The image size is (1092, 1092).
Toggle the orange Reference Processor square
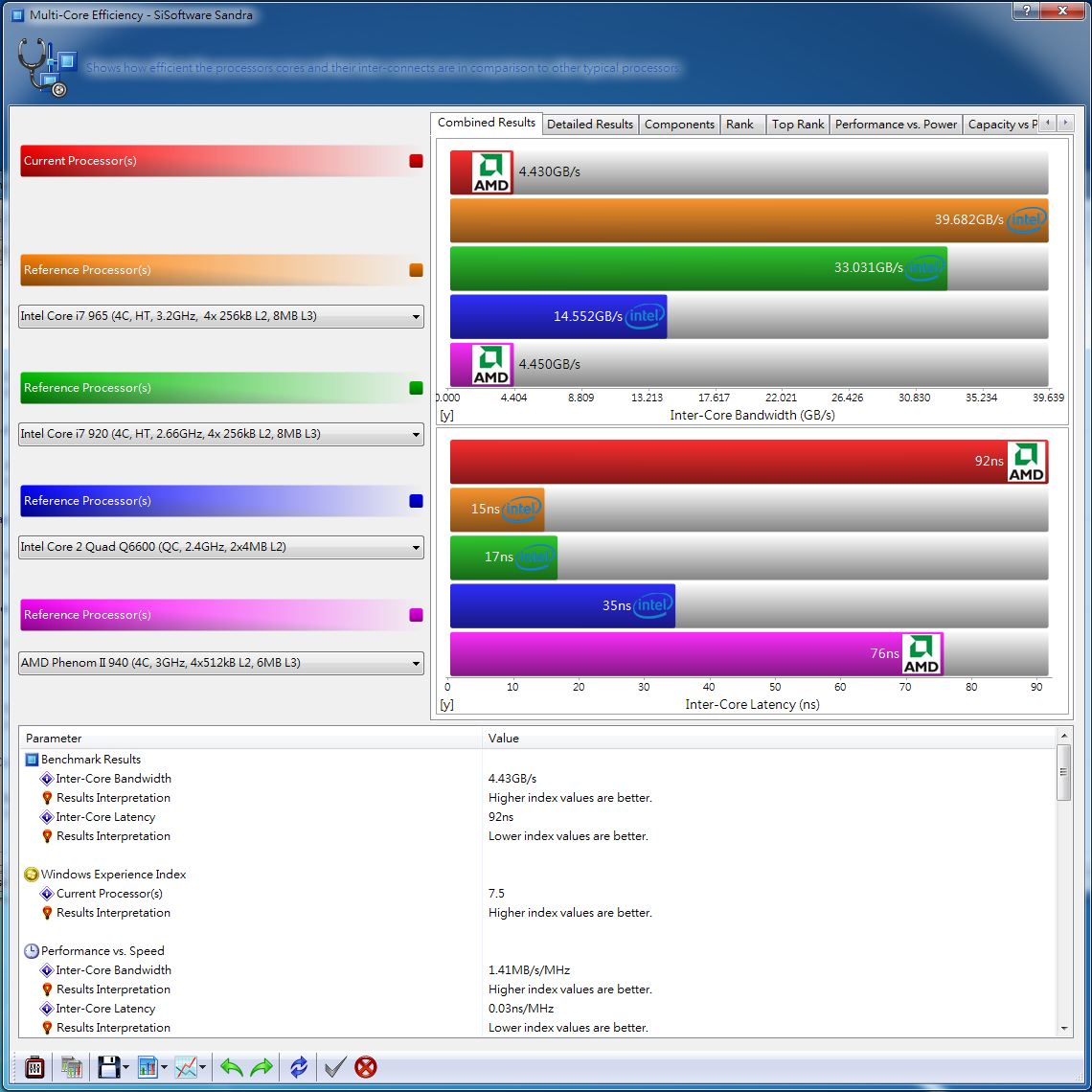tap(416, 270)
